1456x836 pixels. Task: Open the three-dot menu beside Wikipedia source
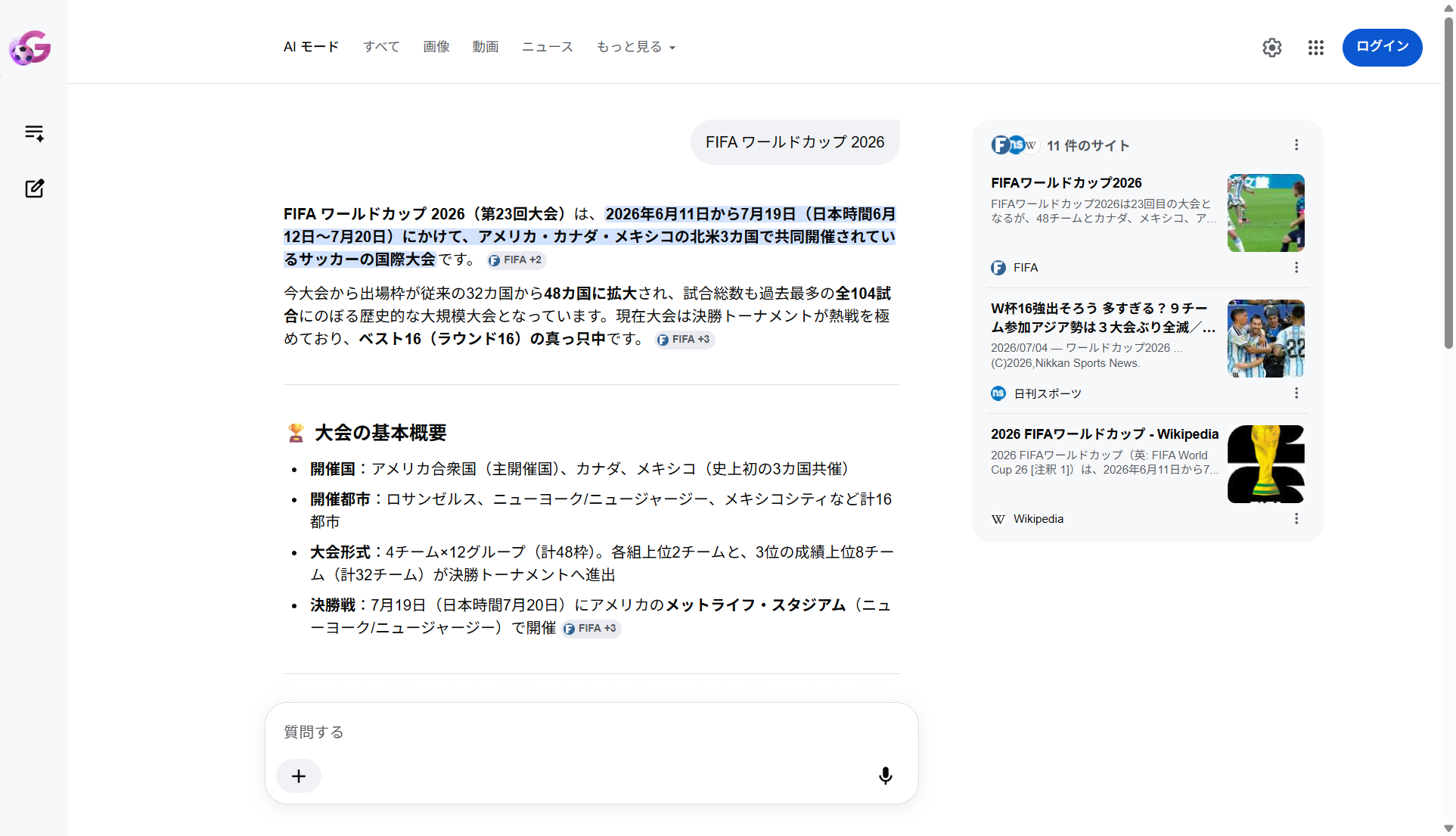click(x=1296, y=518)
